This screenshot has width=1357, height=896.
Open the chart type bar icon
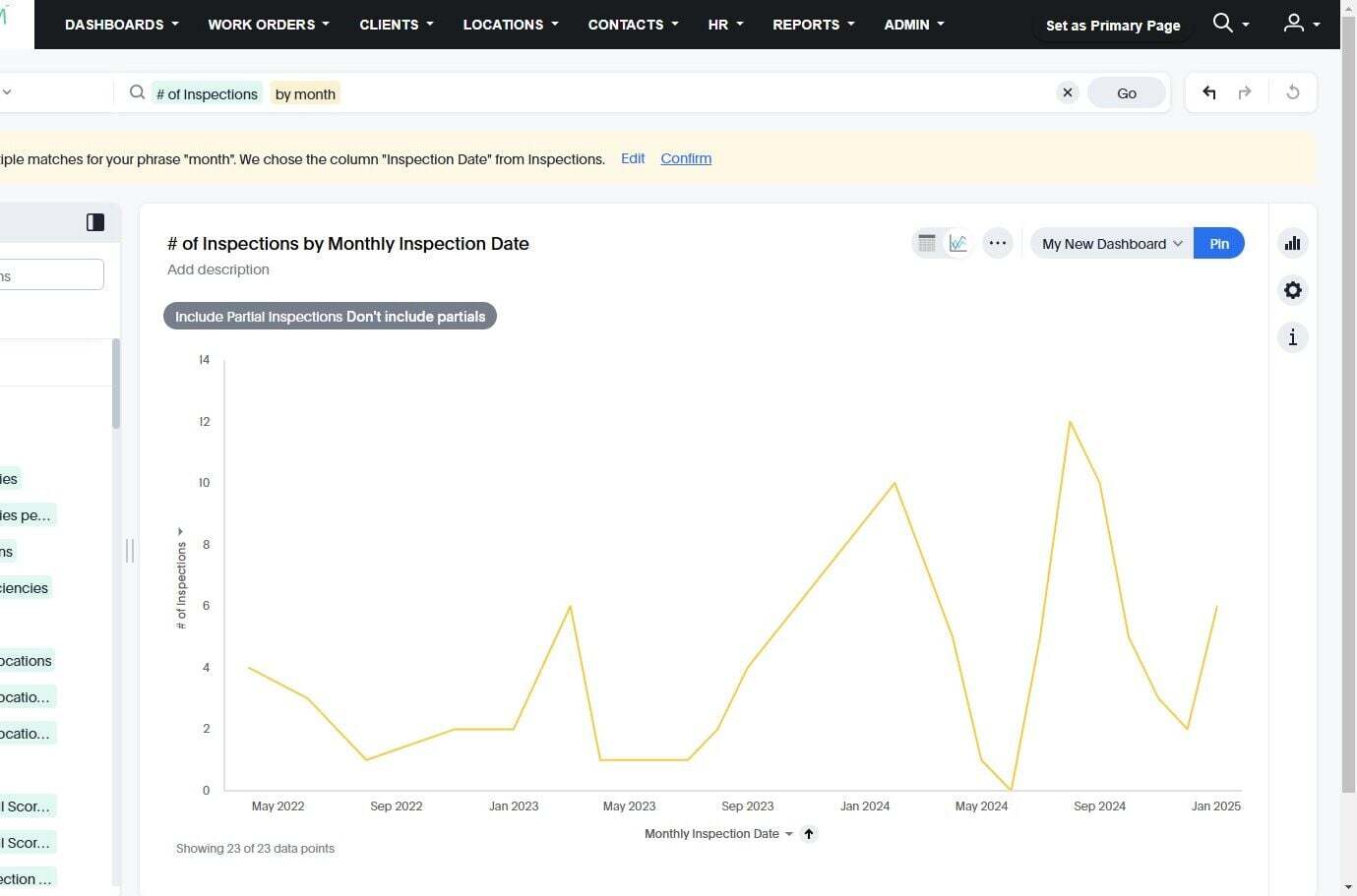pyautogui.click(x=1293, y=243)
